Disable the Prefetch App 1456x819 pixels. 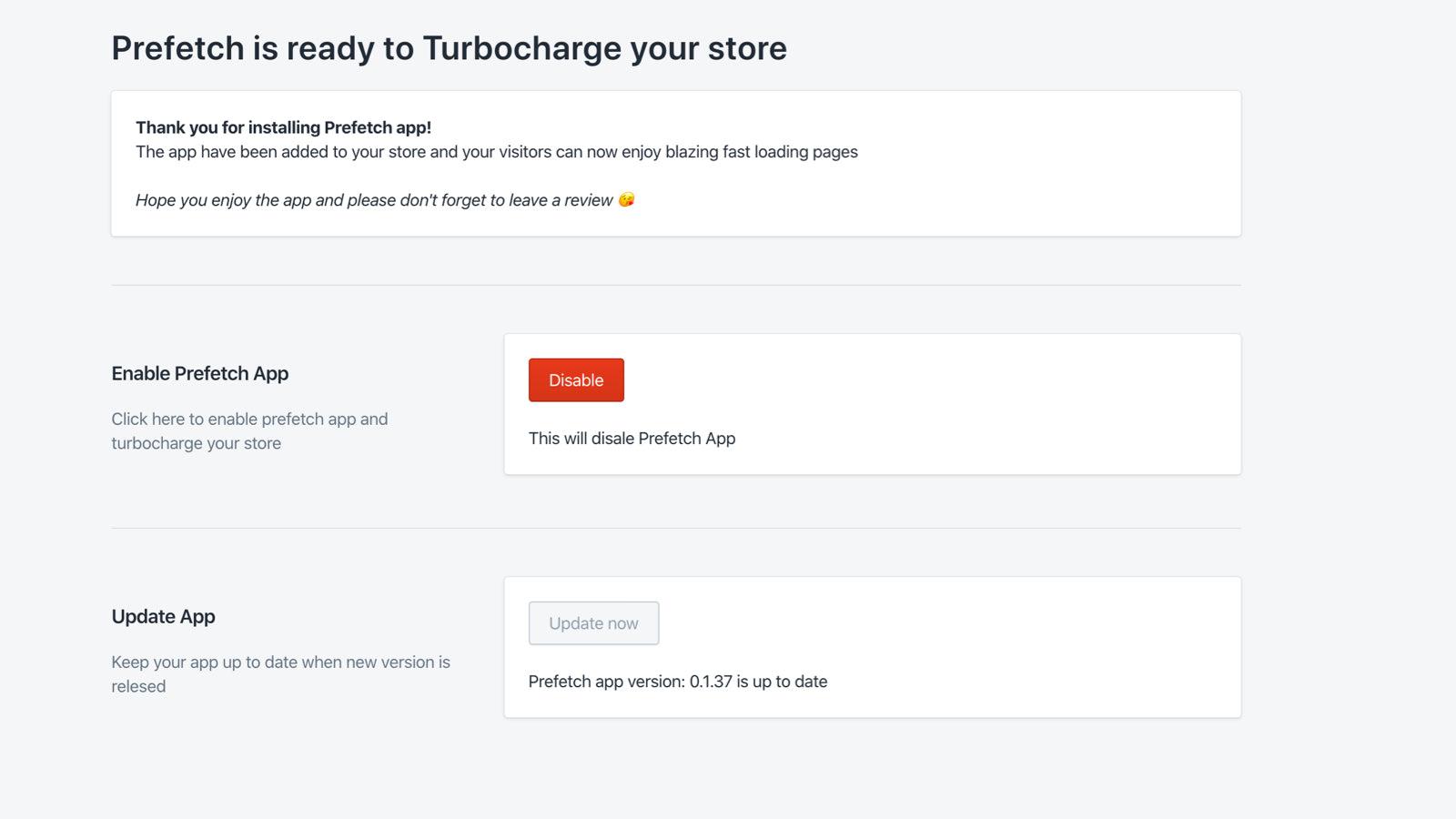pyautogui.click(x=575, y=379)
